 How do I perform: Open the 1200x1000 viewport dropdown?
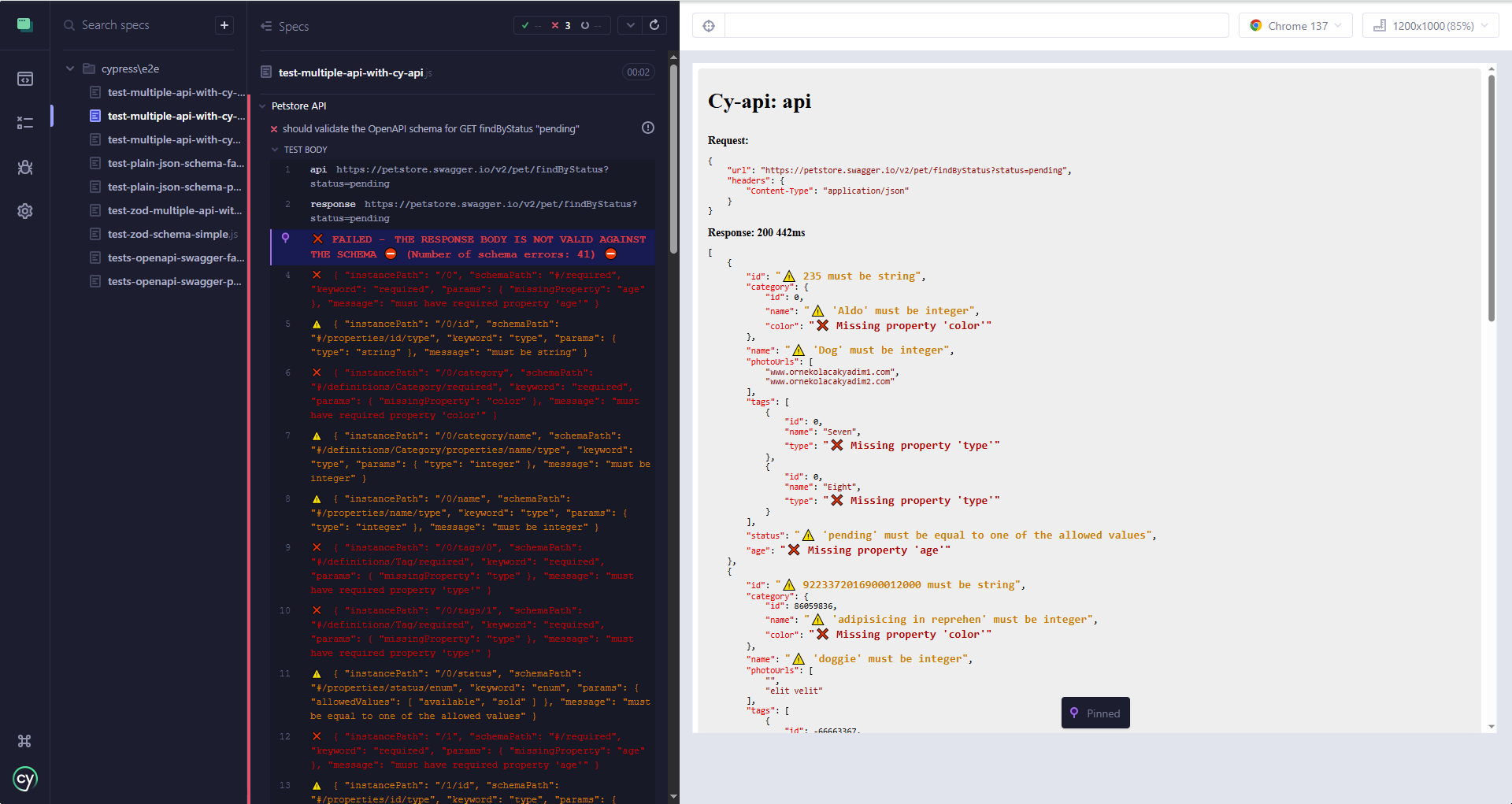click(1430, 26)
